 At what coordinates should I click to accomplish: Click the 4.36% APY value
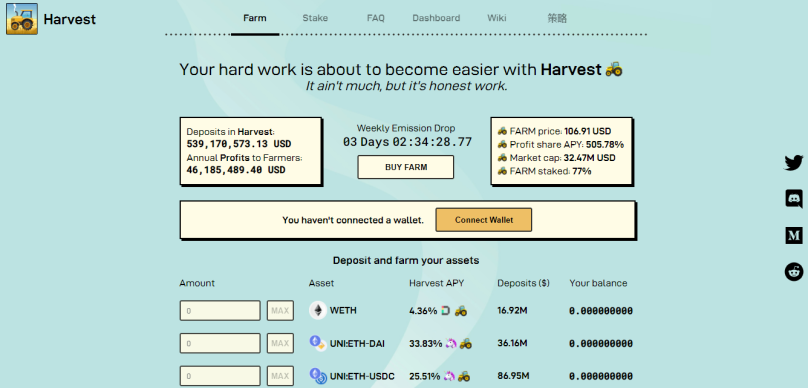423,311
